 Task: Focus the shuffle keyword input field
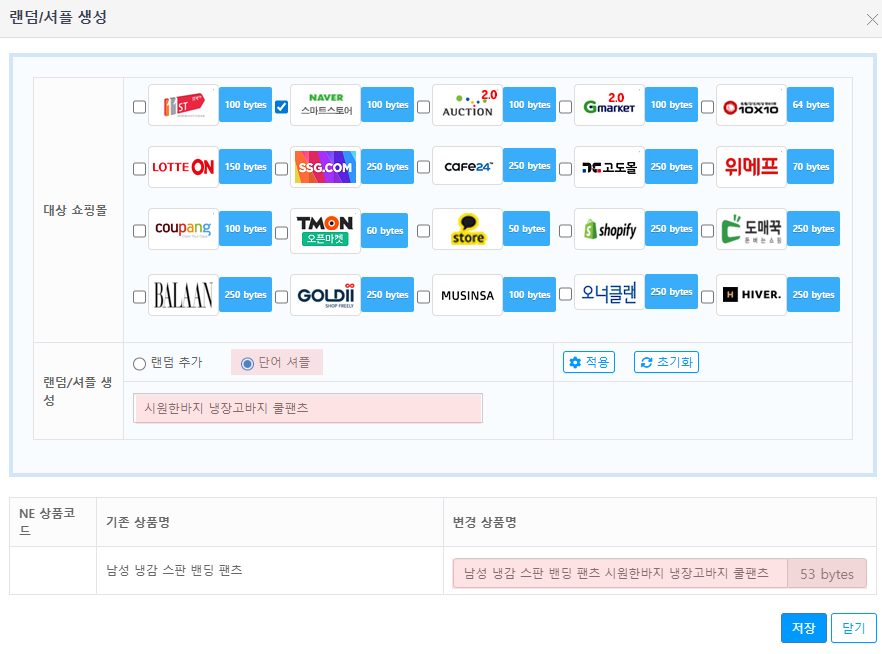(x=308, y=408)
